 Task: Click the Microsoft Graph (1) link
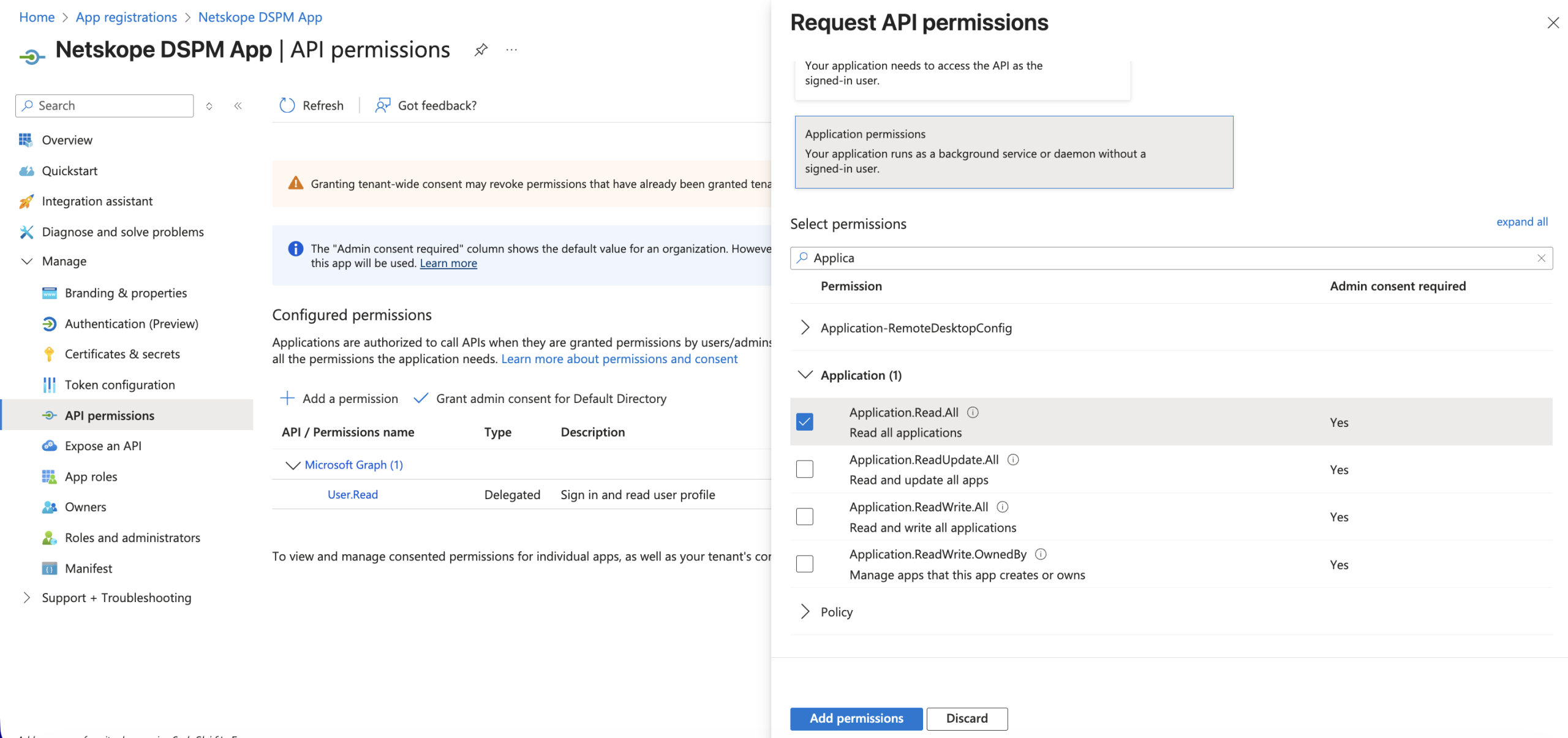tap(353, 465)
